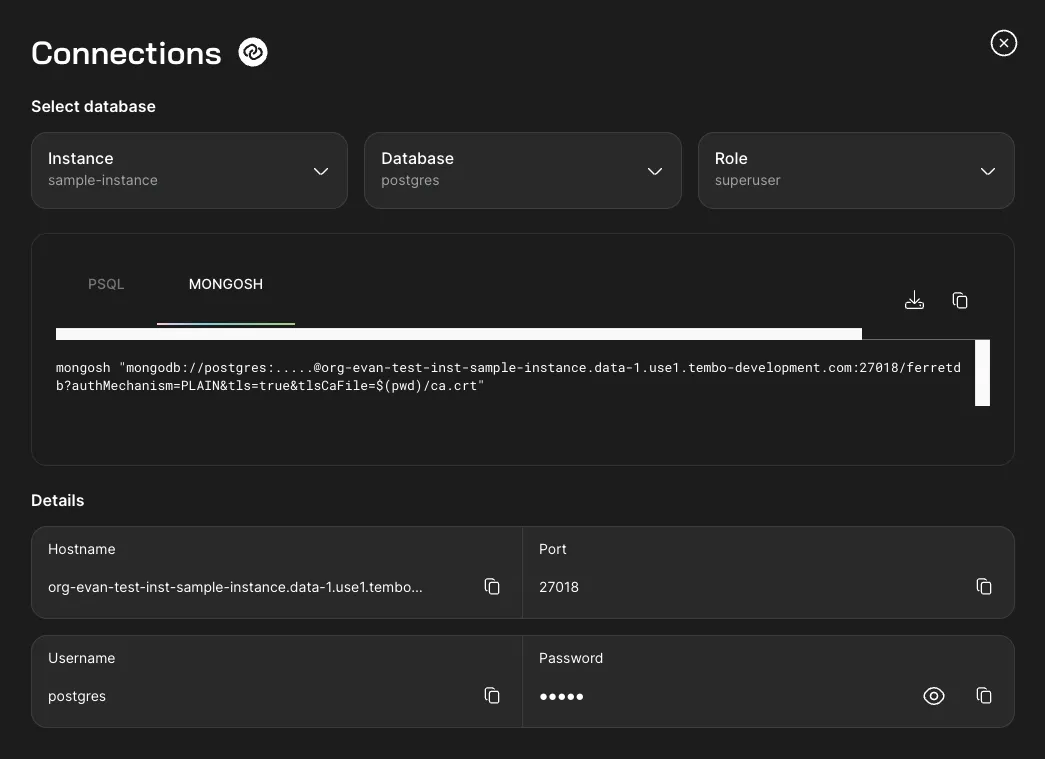Click the port value 27018
1045x759 pixels.
pyautogui.click(x=559, y=587)
